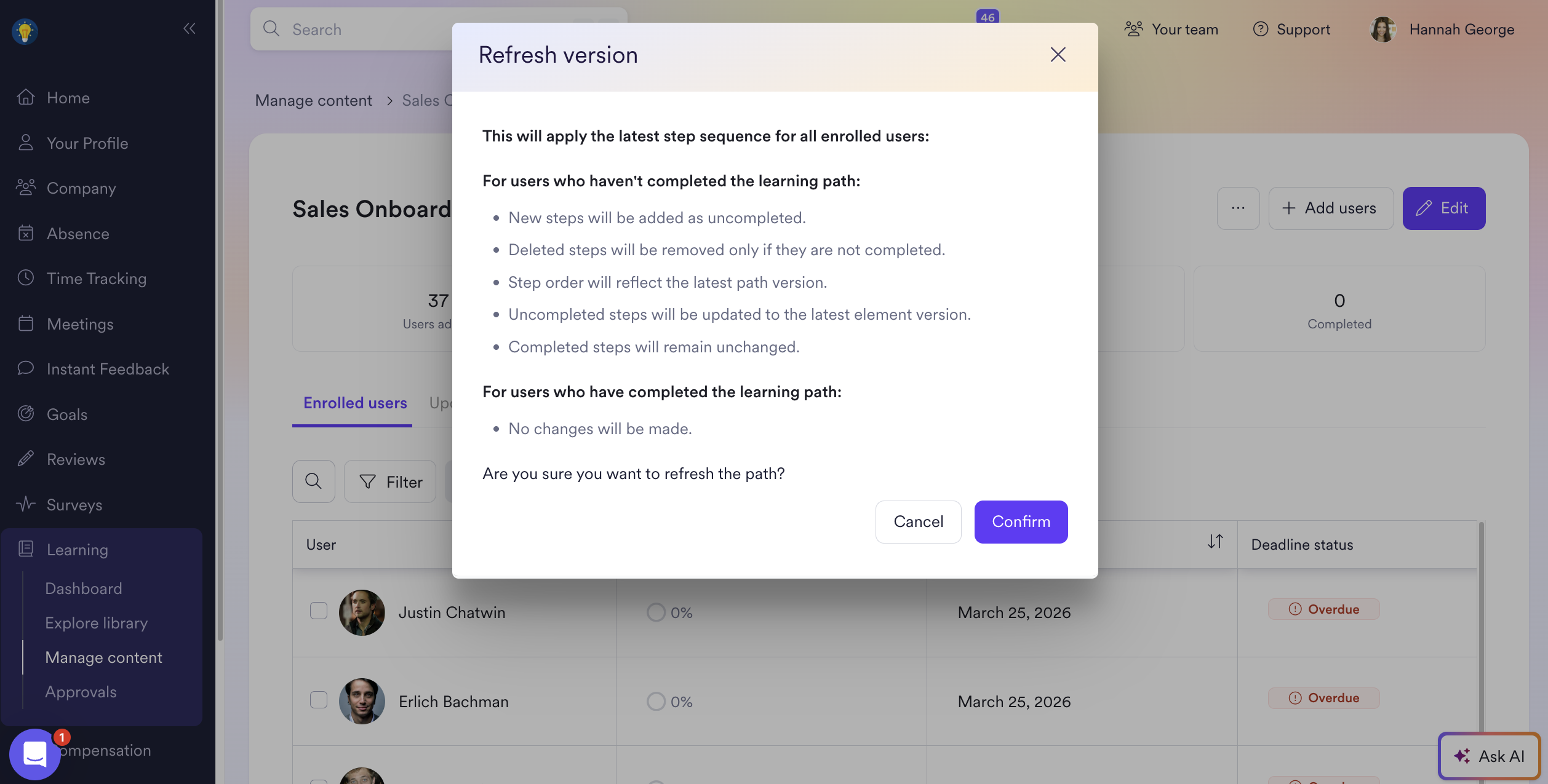Click the Goals target icon in sidebar
This screenshot has width=1548, height=784.
(x=26, y=414)
